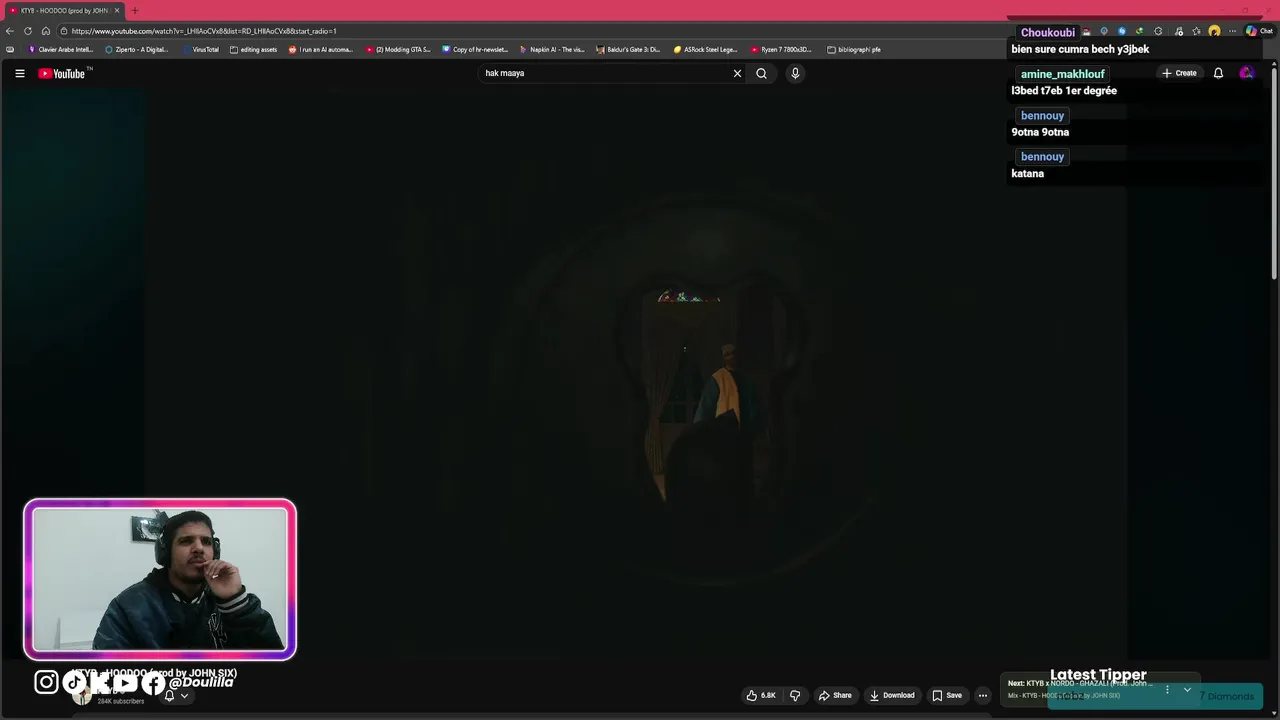Go to YouTube home via logo
This screenshot has width=1280, height=720.
64,73
